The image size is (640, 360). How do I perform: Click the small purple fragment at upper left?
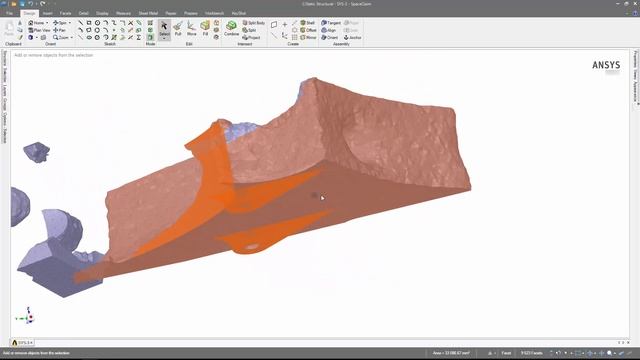(37, 152)
